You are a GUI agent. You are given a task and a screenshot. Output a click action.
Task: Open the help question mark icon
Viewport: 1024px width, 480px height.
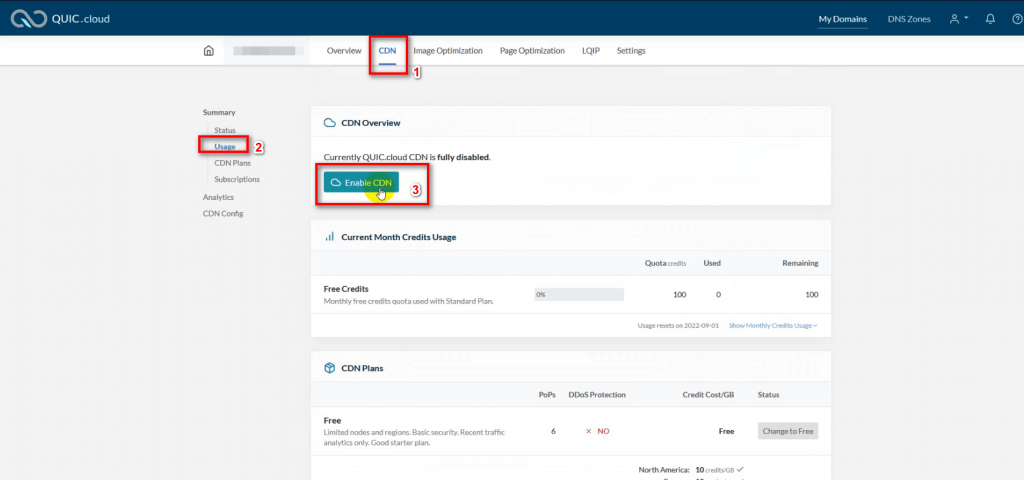[1017, 19]
